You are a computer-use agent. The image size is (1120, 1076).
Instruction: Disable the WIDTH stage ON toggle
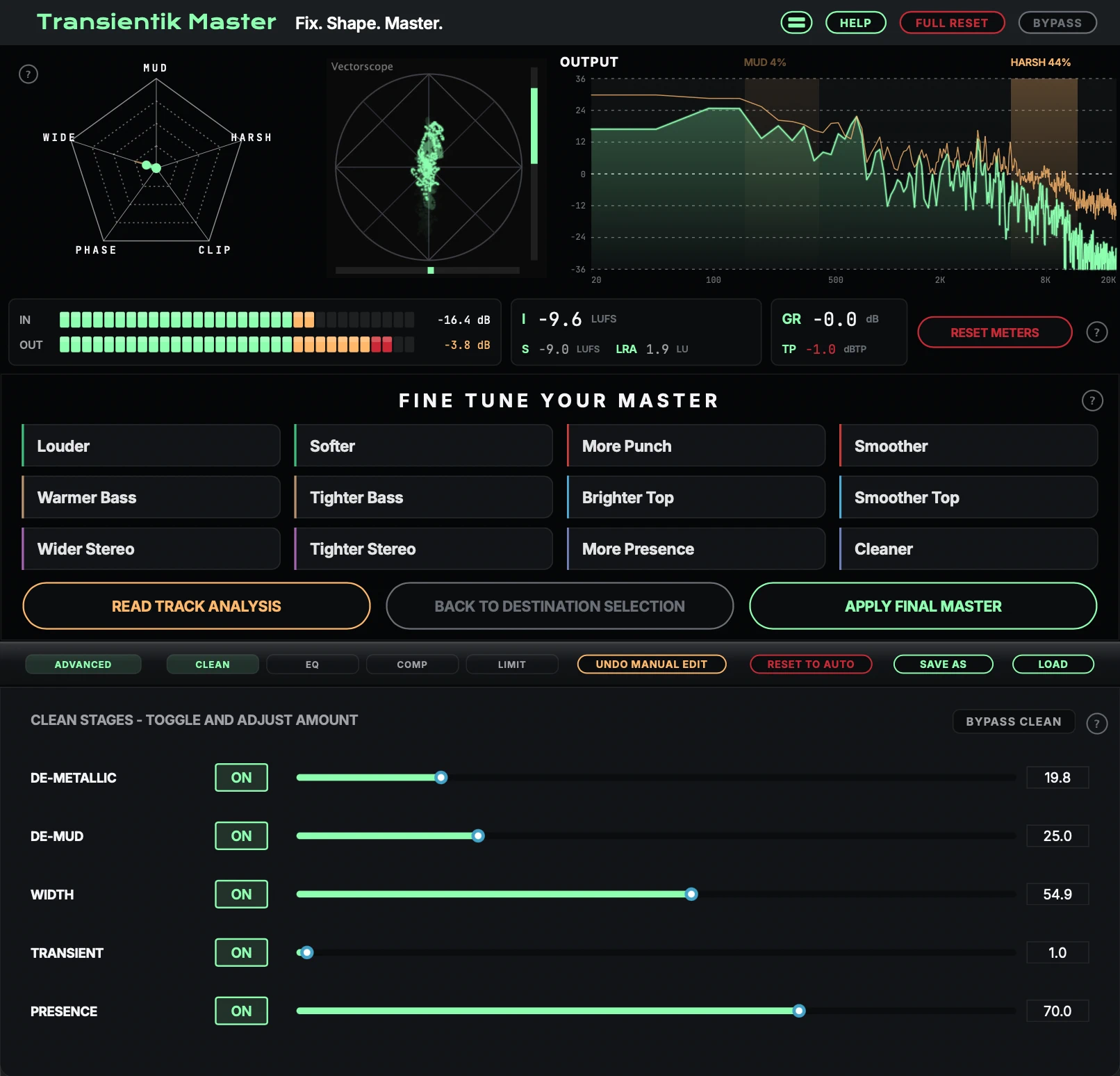pos(241,895)
